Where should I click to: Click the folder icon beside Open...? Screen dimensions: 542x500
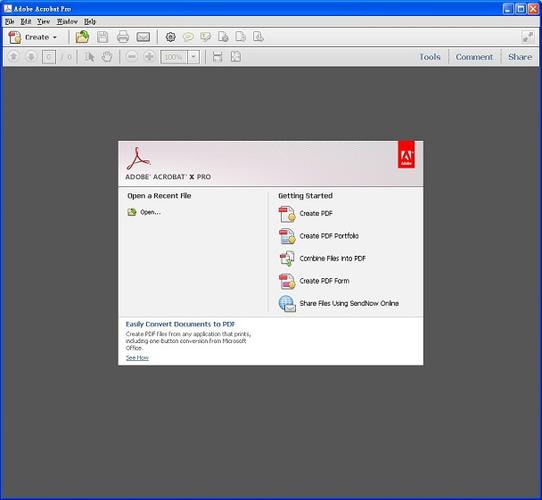click(132, 212)
